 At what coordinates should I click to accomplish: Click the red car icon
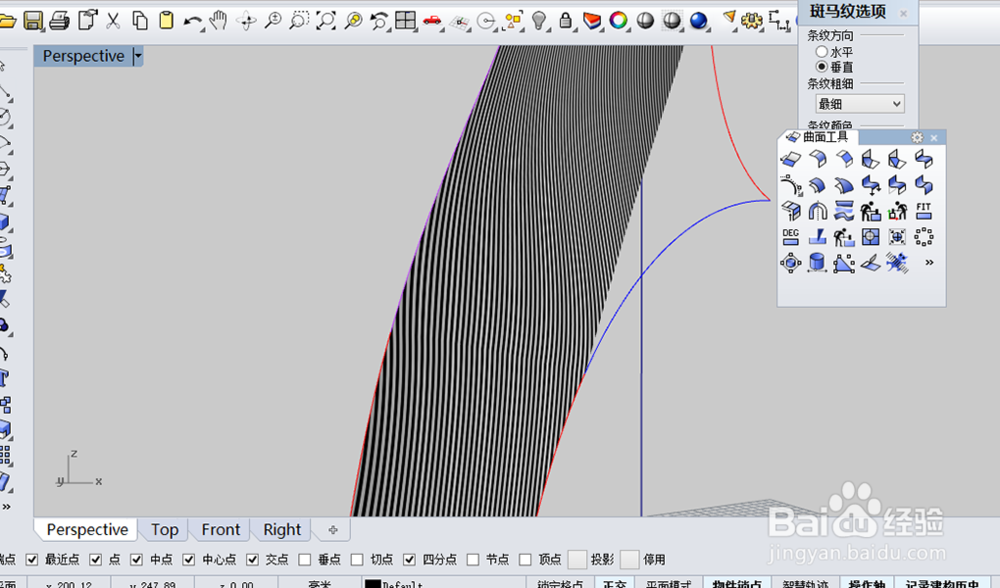point(432,20)
